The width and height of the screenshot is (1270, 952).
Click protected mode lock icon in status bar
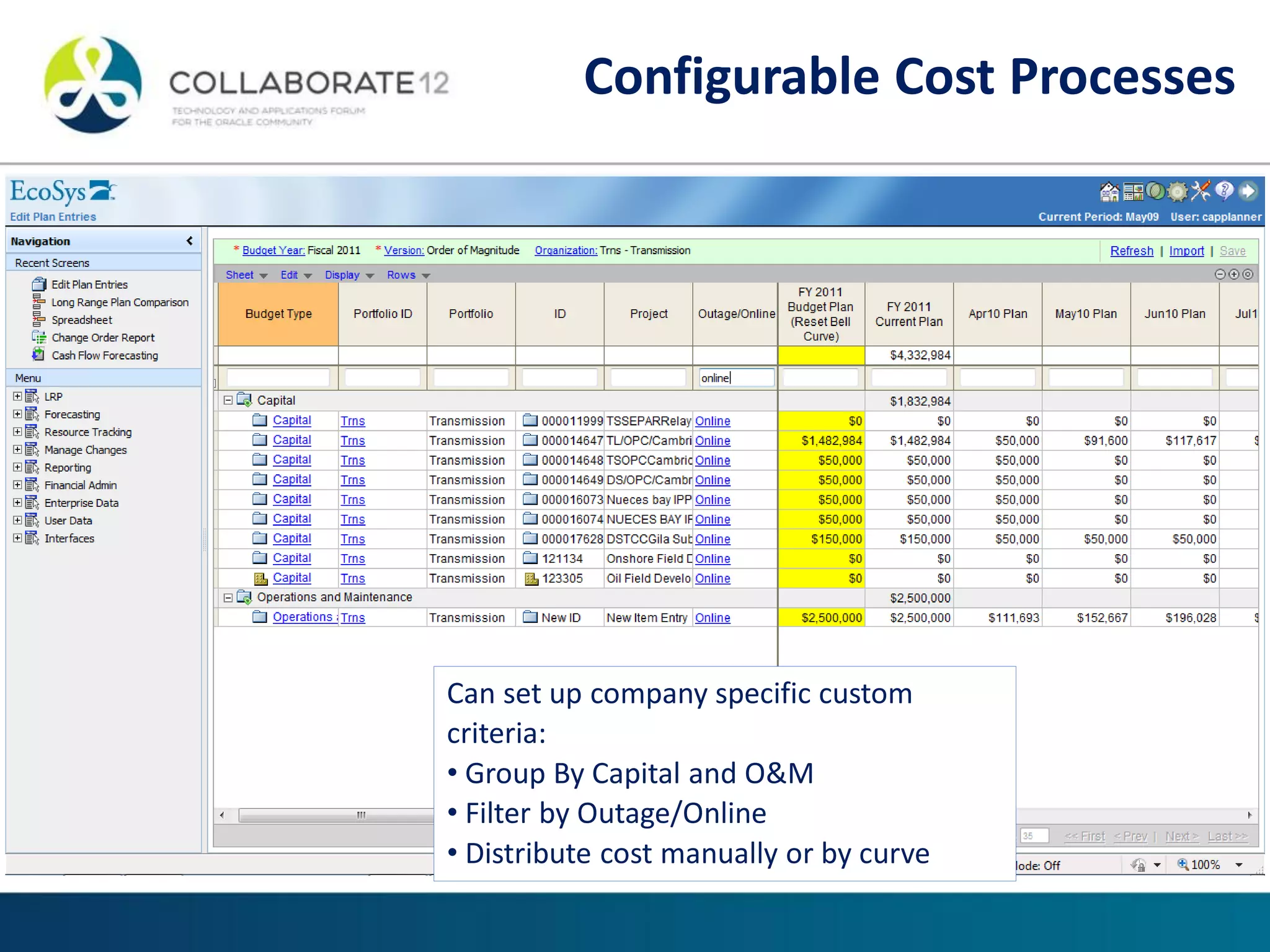click(1138, 865)
